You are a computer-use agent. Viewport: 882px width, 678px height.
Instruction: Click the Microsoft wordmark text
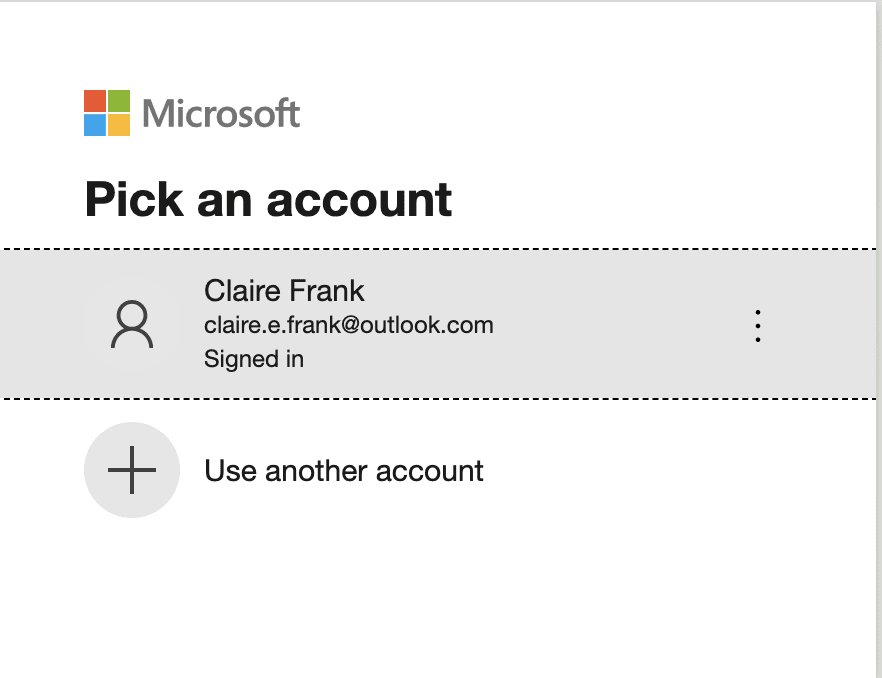point(221,114)
